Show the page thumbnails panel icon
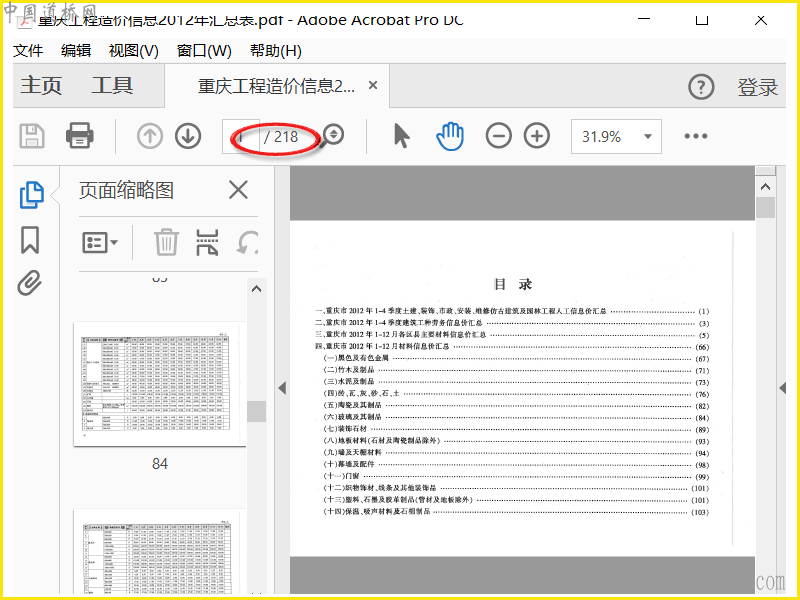800x600 pixels. coord(31,194)
